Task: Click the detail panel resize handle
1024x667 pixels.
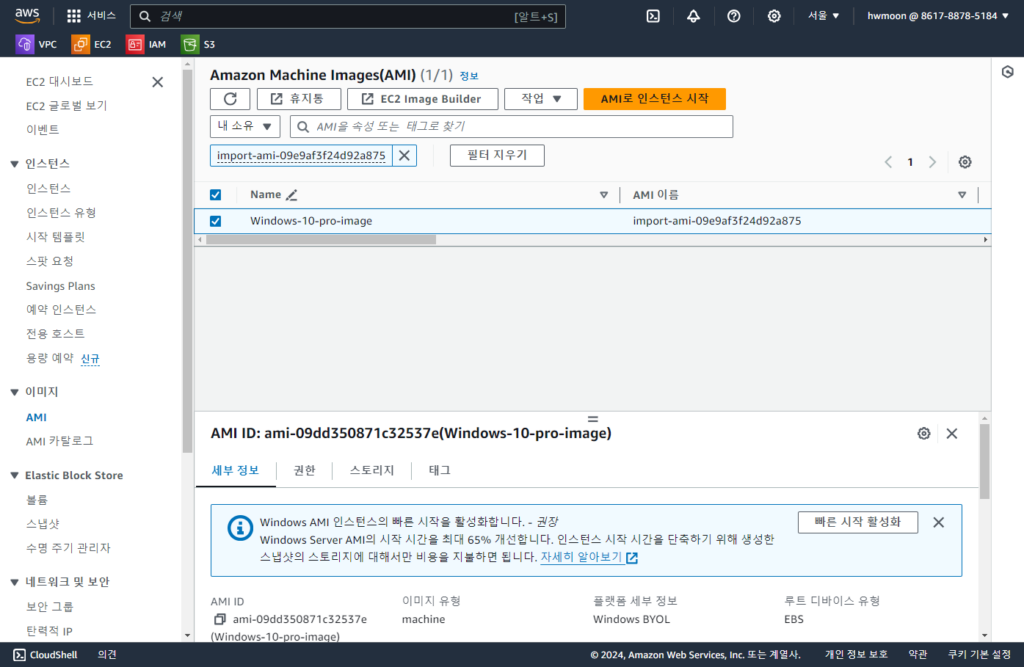Action: point(593,419)
